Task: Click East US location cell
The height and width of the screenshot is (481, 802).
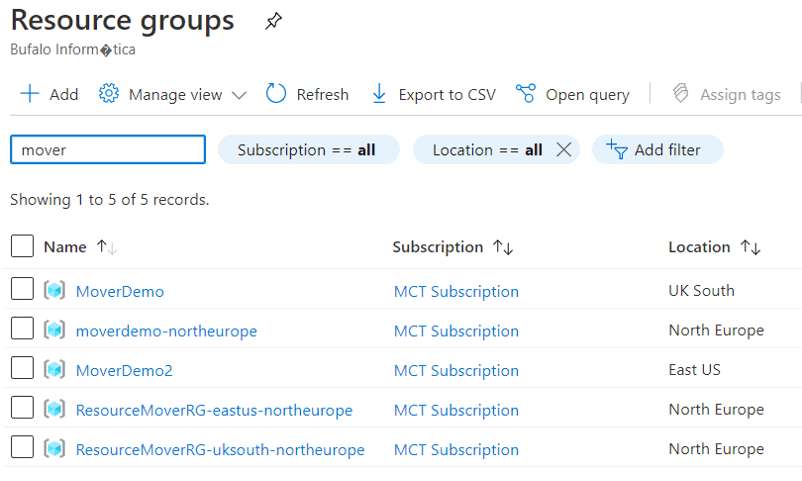Action: click(695, 369)
